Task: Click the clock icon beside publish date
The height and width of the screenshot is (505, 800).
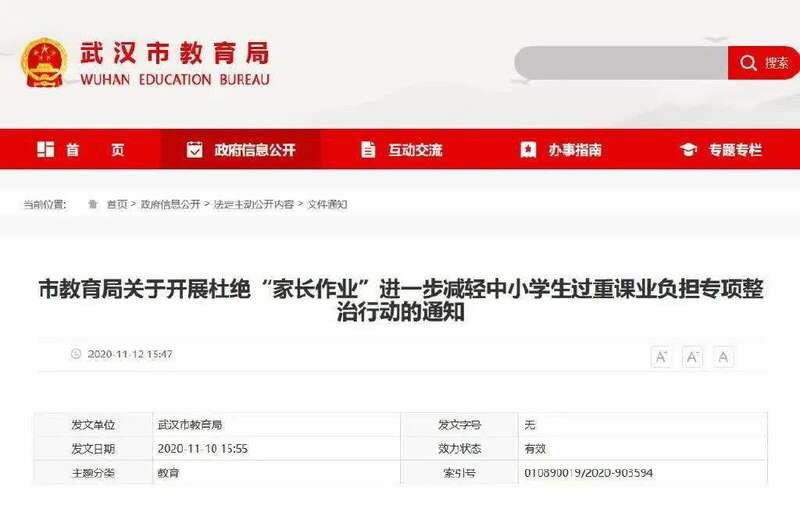Action: [76, 354]
